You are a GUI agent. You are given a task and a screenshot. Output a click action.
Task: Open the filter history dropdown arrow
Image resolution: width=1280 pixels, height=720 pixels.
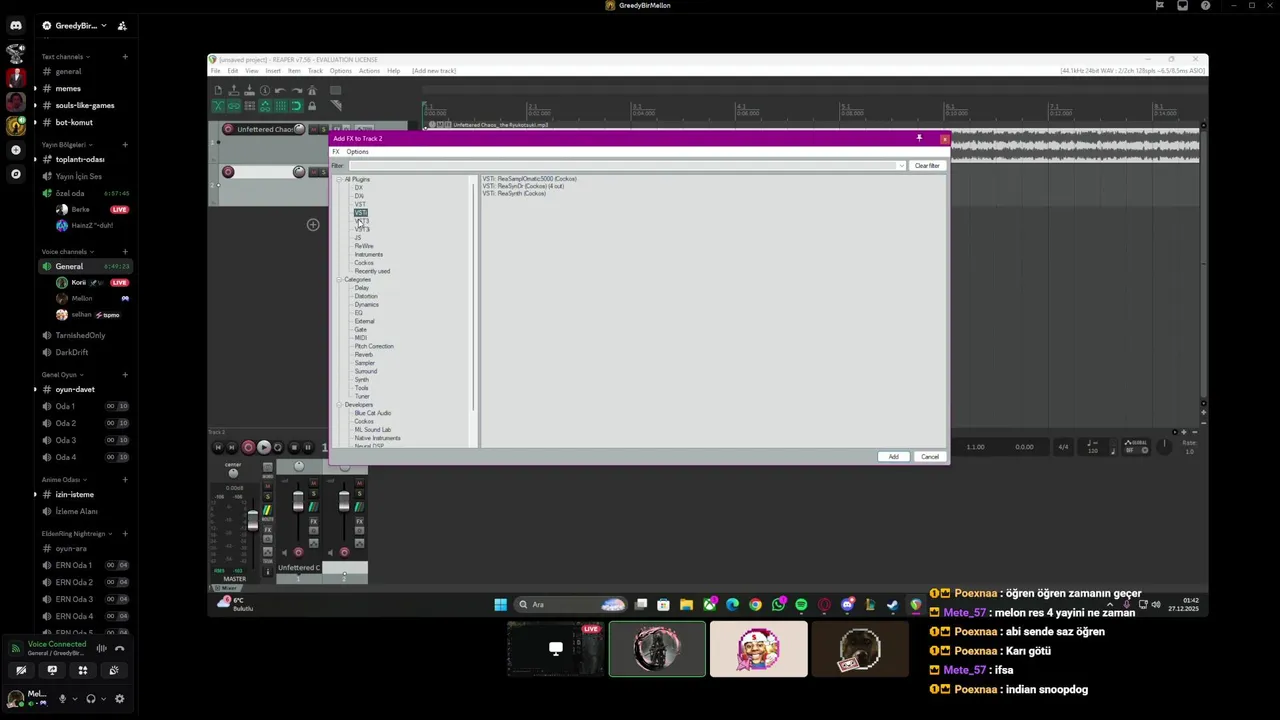point(901,166)
